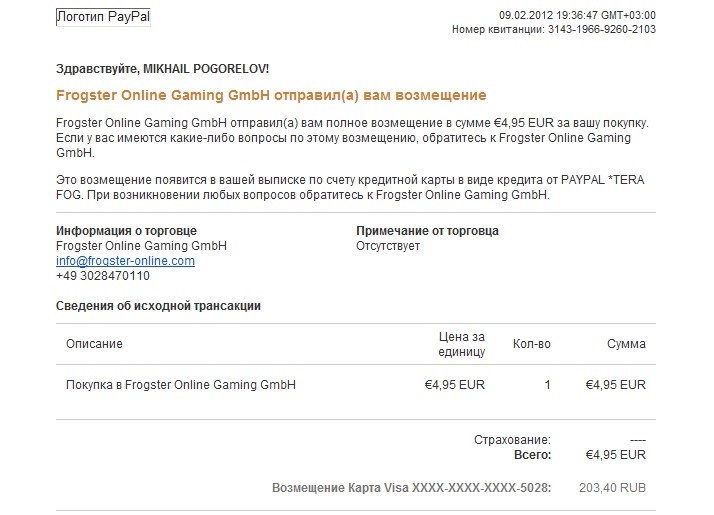Click the 'Цена за единицу' column header
The height and width of the screenshot is (515, 714).
(461, 344)
